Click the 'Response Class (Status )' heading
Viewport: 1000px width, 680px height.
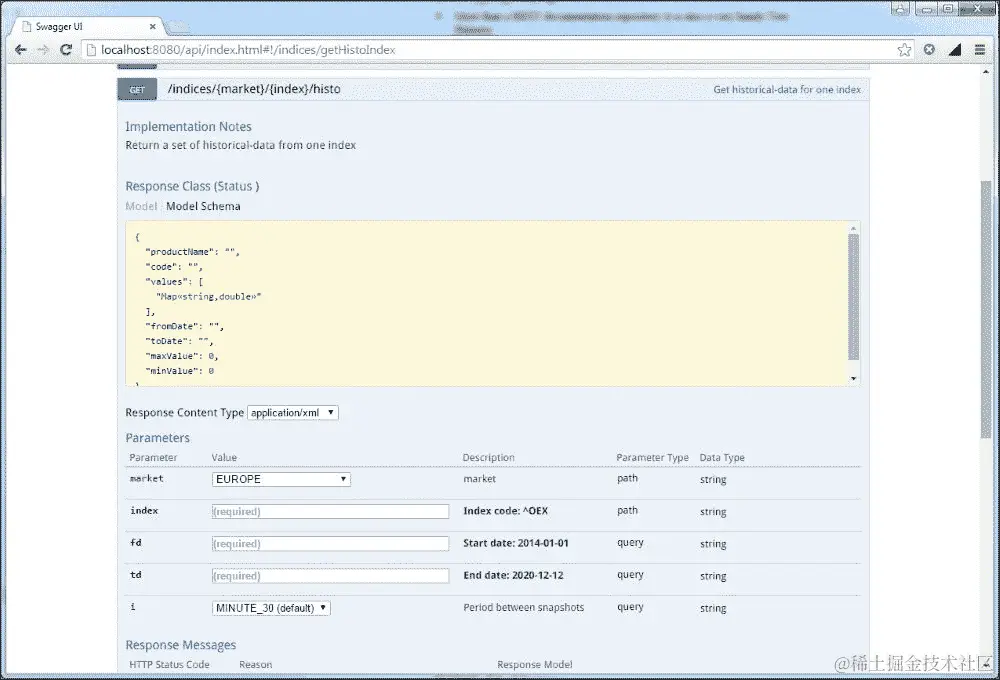coord(192,186)
